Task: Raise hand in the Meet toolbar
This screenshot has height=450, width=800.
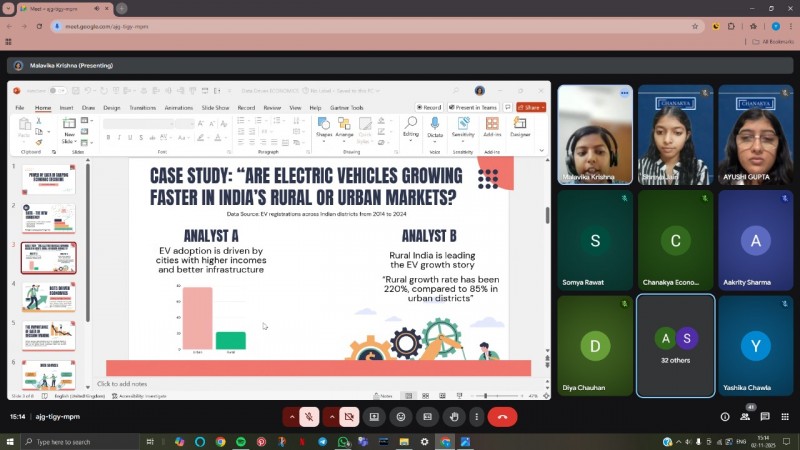Action: pos(453,416)
